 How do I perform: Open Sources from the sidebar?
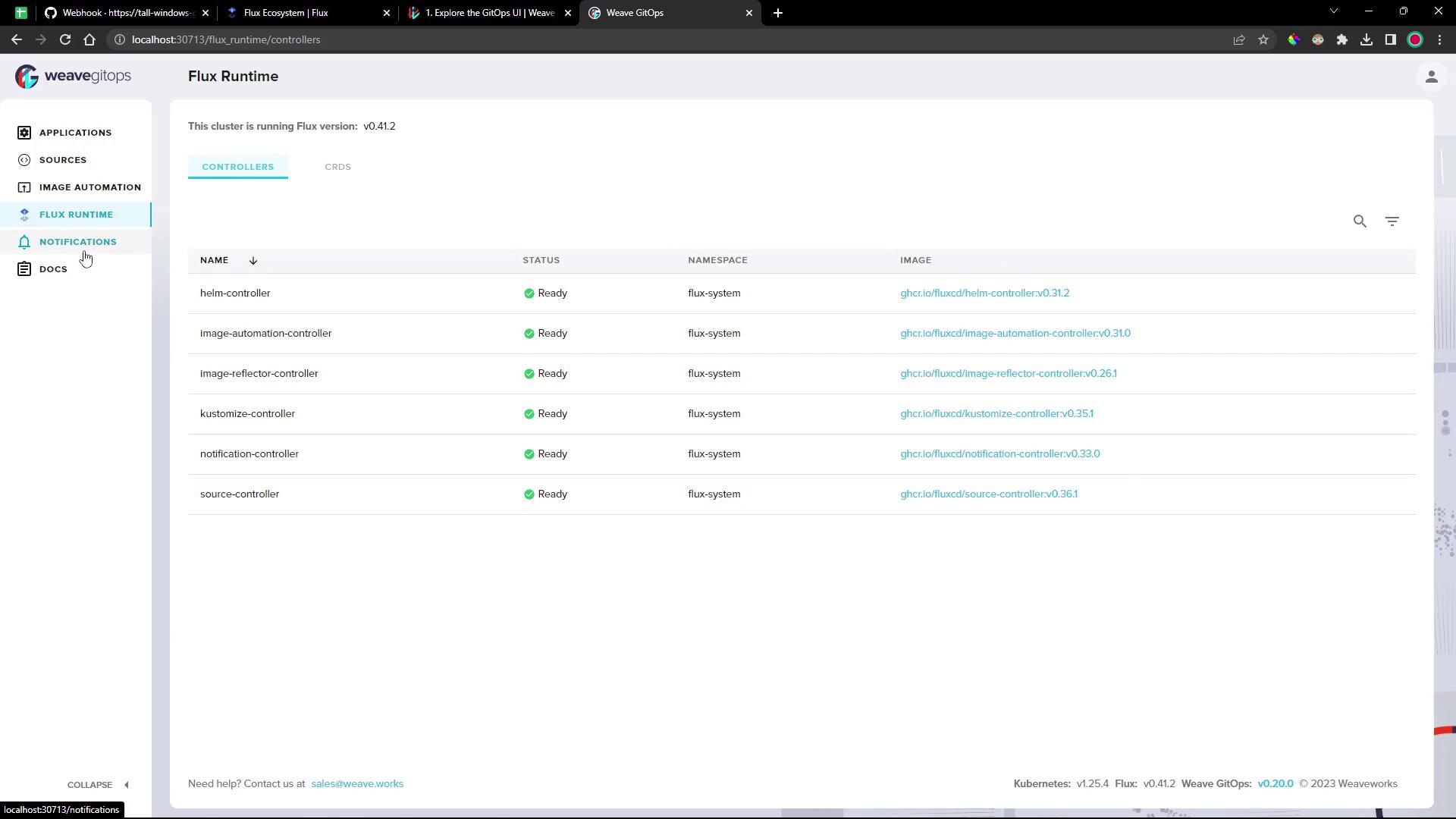[x=62, y=160]
